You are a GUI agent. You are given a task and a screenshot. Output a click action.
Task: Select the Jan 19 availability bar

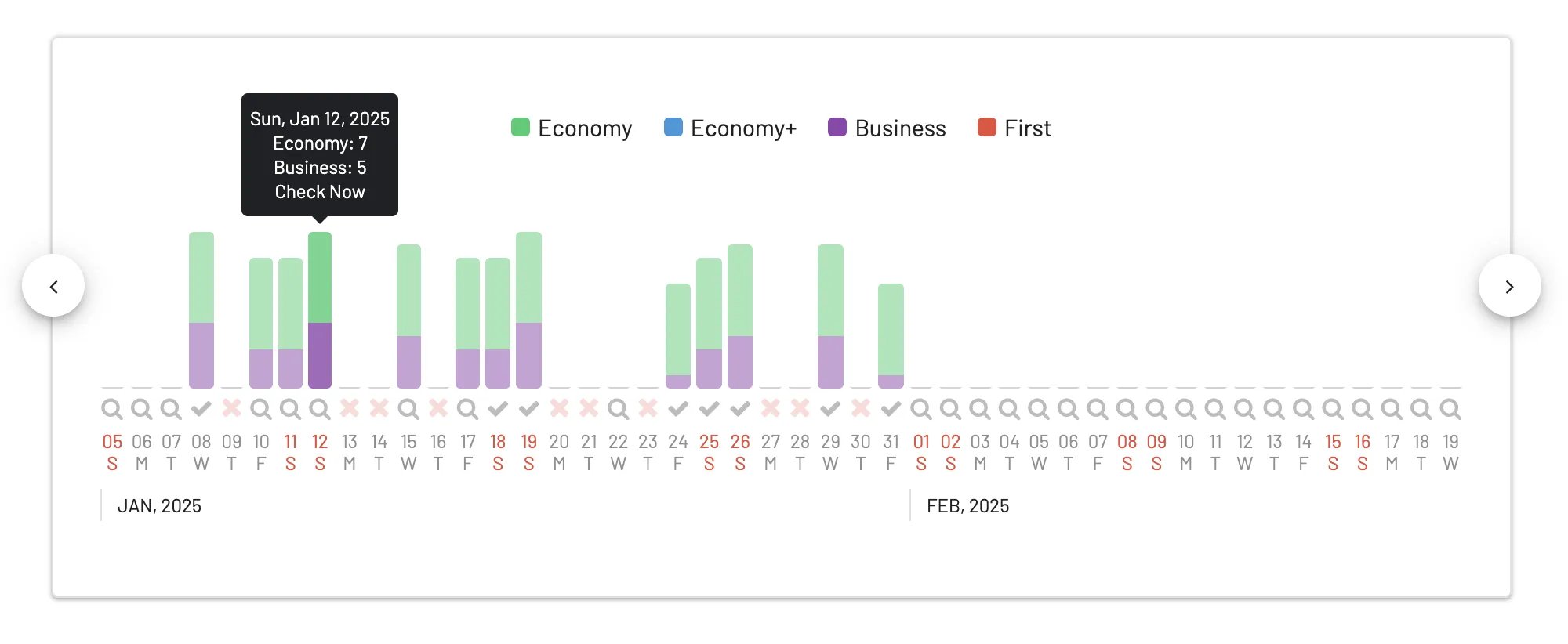528,310
